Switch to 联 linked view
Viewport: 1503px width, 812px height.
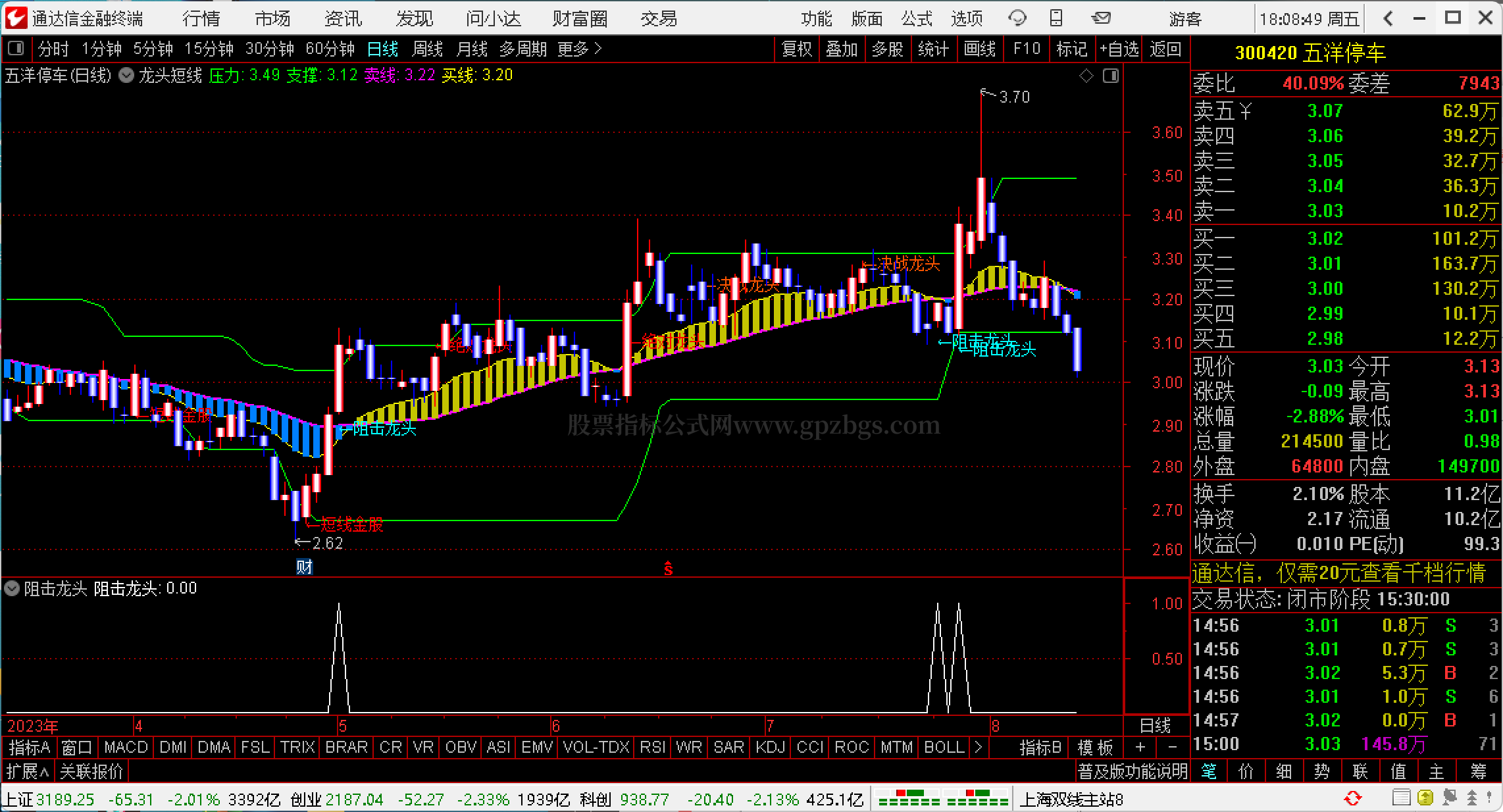pyautogui.click(x=1360, y=771)
